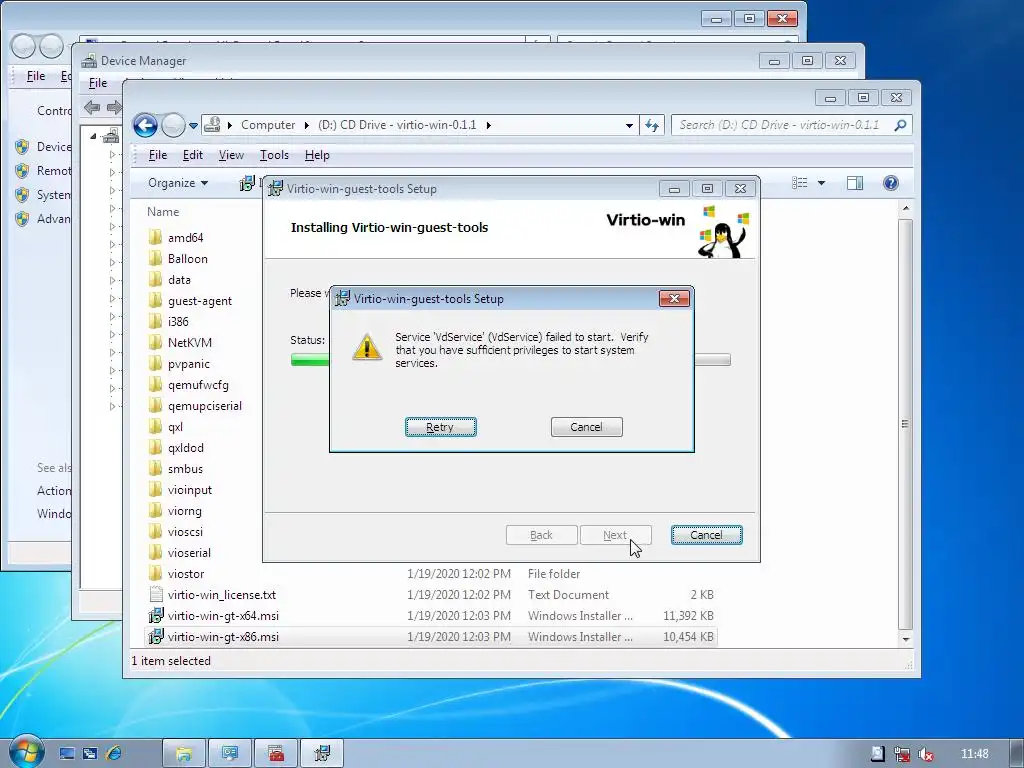The image size is (1024, 768).
Task: Click the network tray icon
Action: point(902,754)
